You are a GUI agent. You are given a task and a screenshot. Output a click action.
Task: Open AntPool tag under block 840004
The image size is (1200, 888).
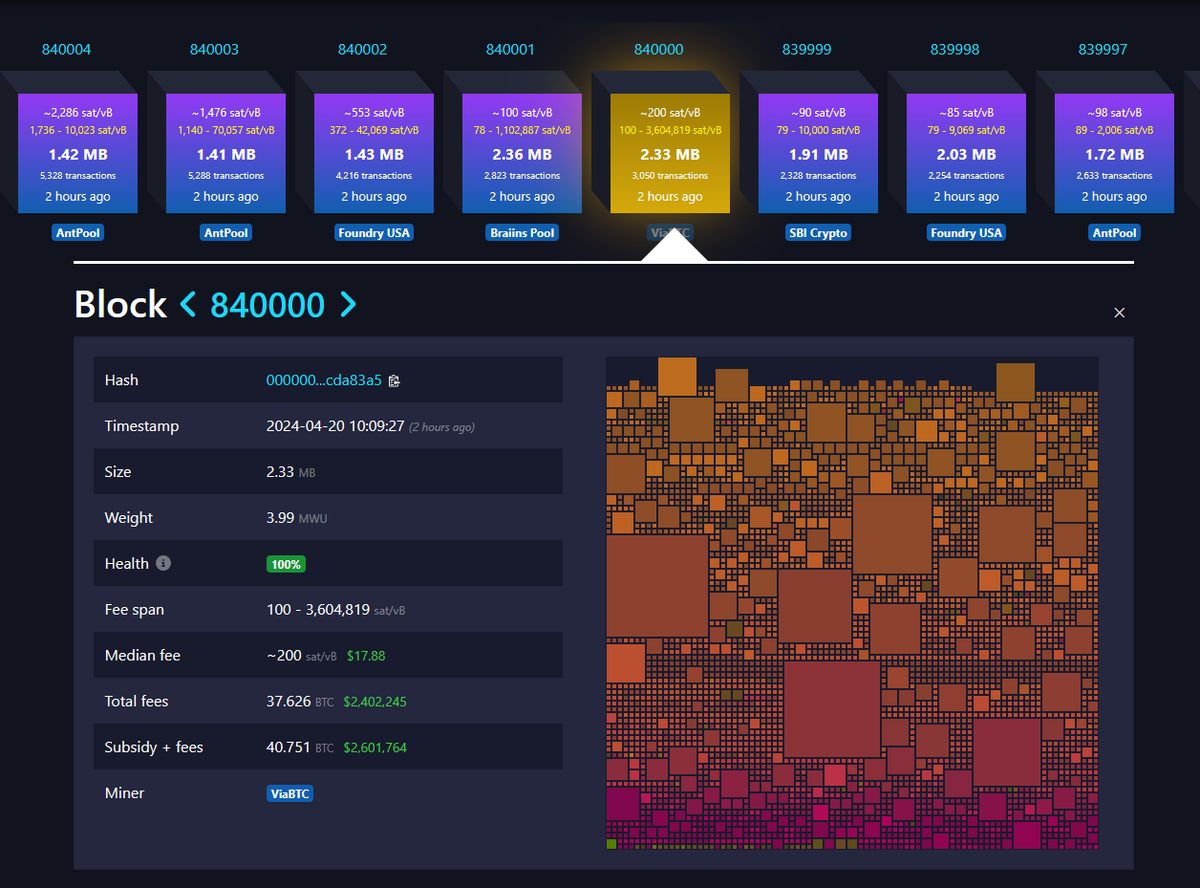[78, 233]
